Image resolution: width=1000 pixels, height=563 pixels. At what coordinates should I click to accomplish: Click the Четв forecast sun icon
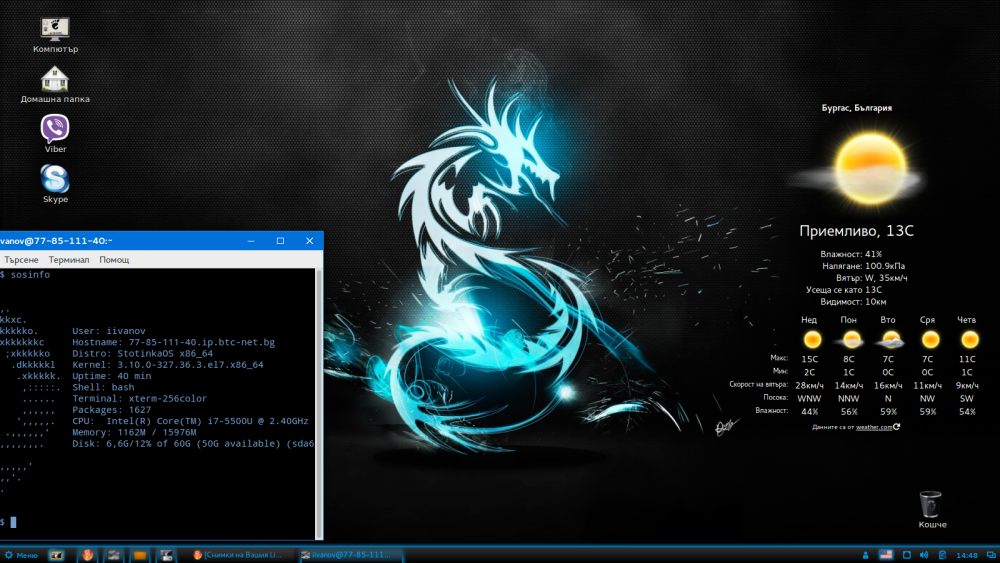[x=969, y=340]
